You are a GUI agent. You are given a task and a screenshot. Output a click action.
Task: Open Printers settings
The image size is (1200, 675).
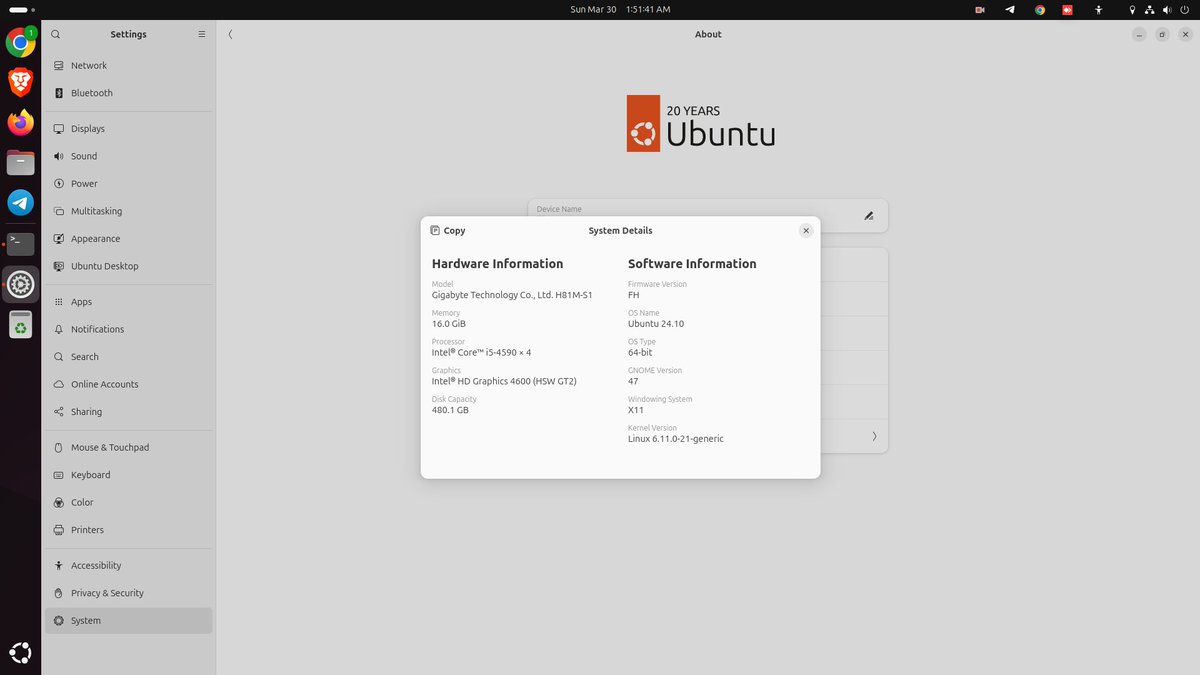pyautogui.click(x=129, y=530)
